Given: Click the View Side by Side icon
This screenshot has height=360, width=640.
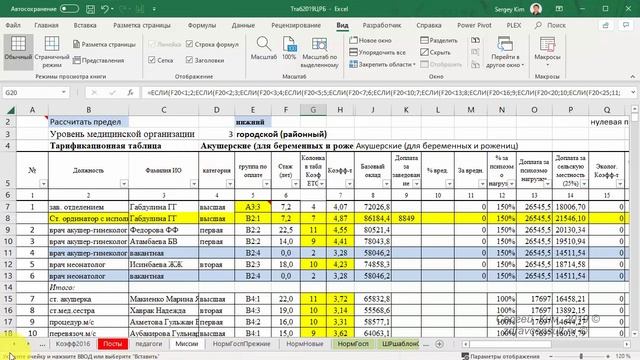Looking at the screenshot, I should pos(475,40).
